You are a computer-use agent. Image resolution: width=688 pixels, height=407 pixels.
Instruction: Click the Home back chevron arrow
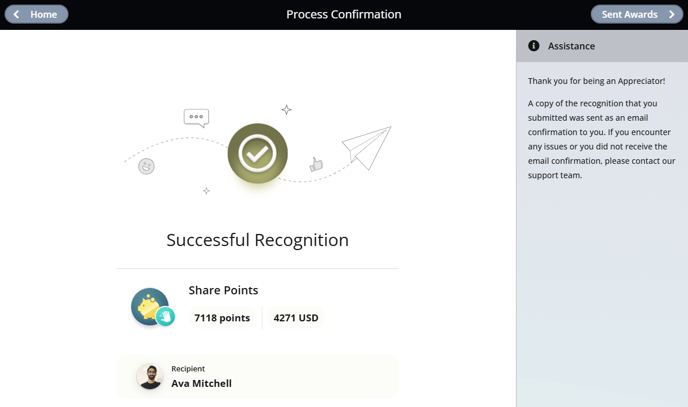pyautogui.click(x=16, y=14)
